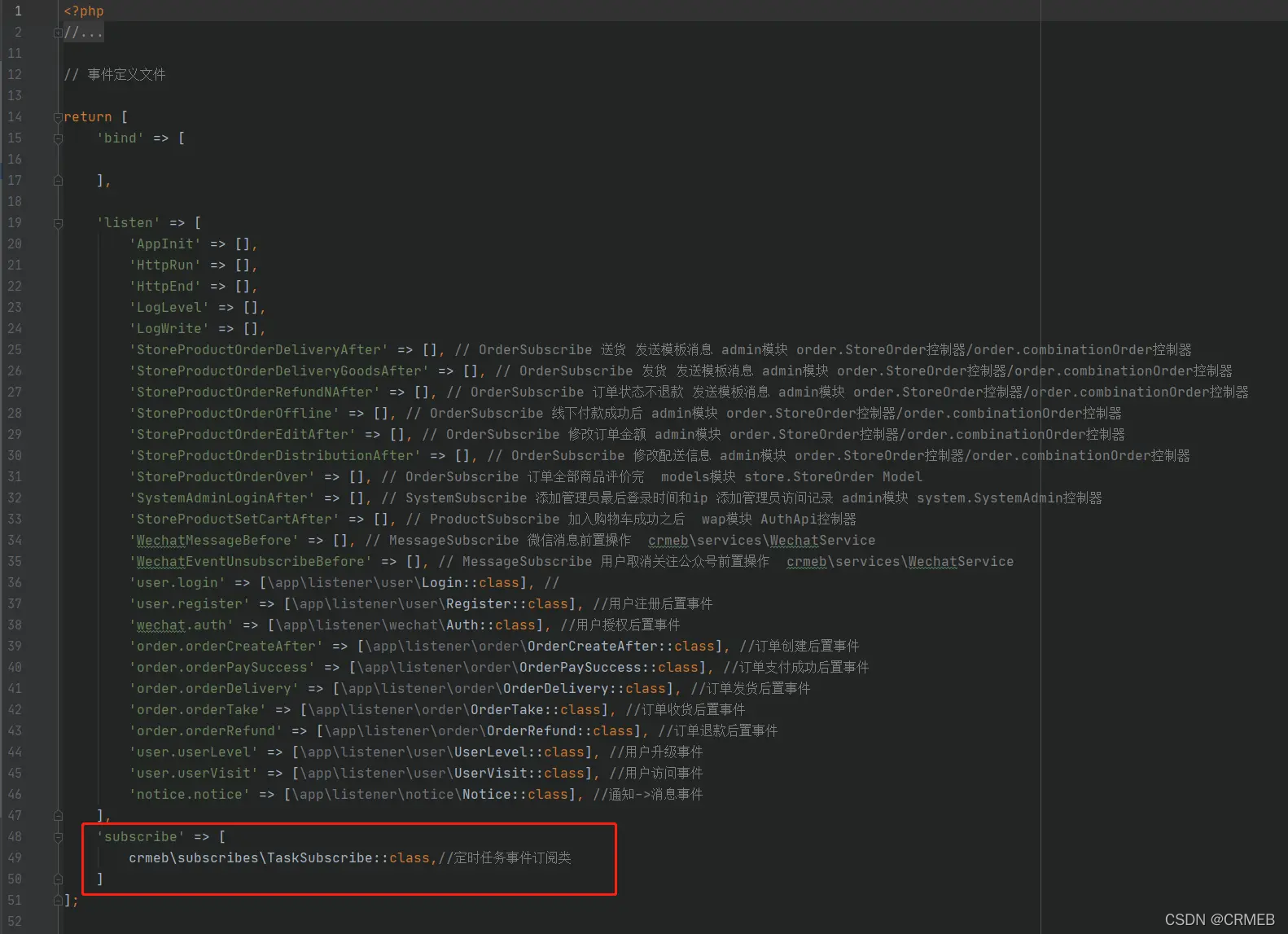Click the 'WechatMessageBefore' key
This screenshot has width=1288, height=934.
click(x=214, y=541)
